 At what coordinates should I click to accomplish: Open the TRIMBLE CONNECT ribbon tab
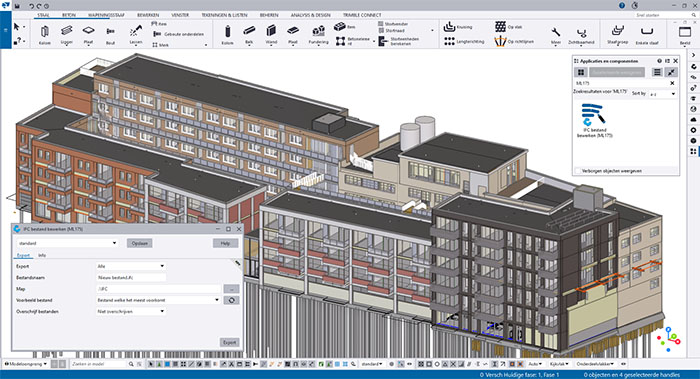pos(362,15)
